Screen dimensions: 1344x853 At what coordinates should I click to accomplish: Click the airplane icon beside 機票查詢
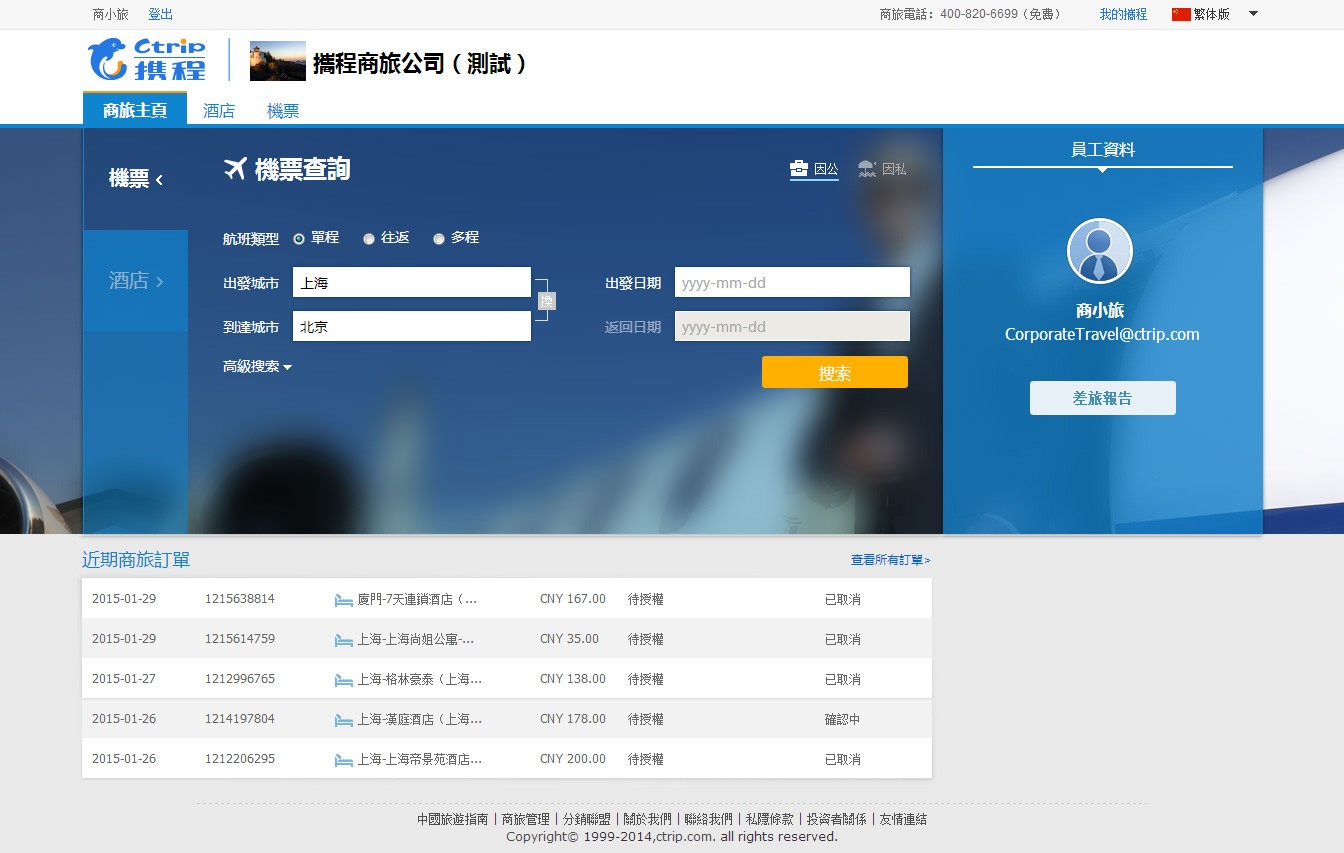pos(235,169)
